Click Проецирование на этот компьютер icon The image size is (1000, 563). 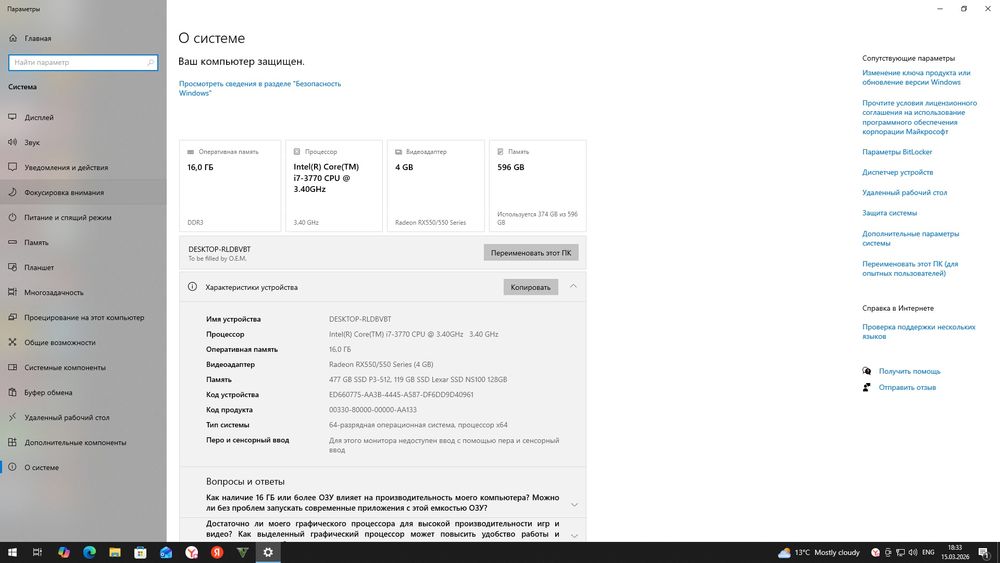click(x=12, y=317)
